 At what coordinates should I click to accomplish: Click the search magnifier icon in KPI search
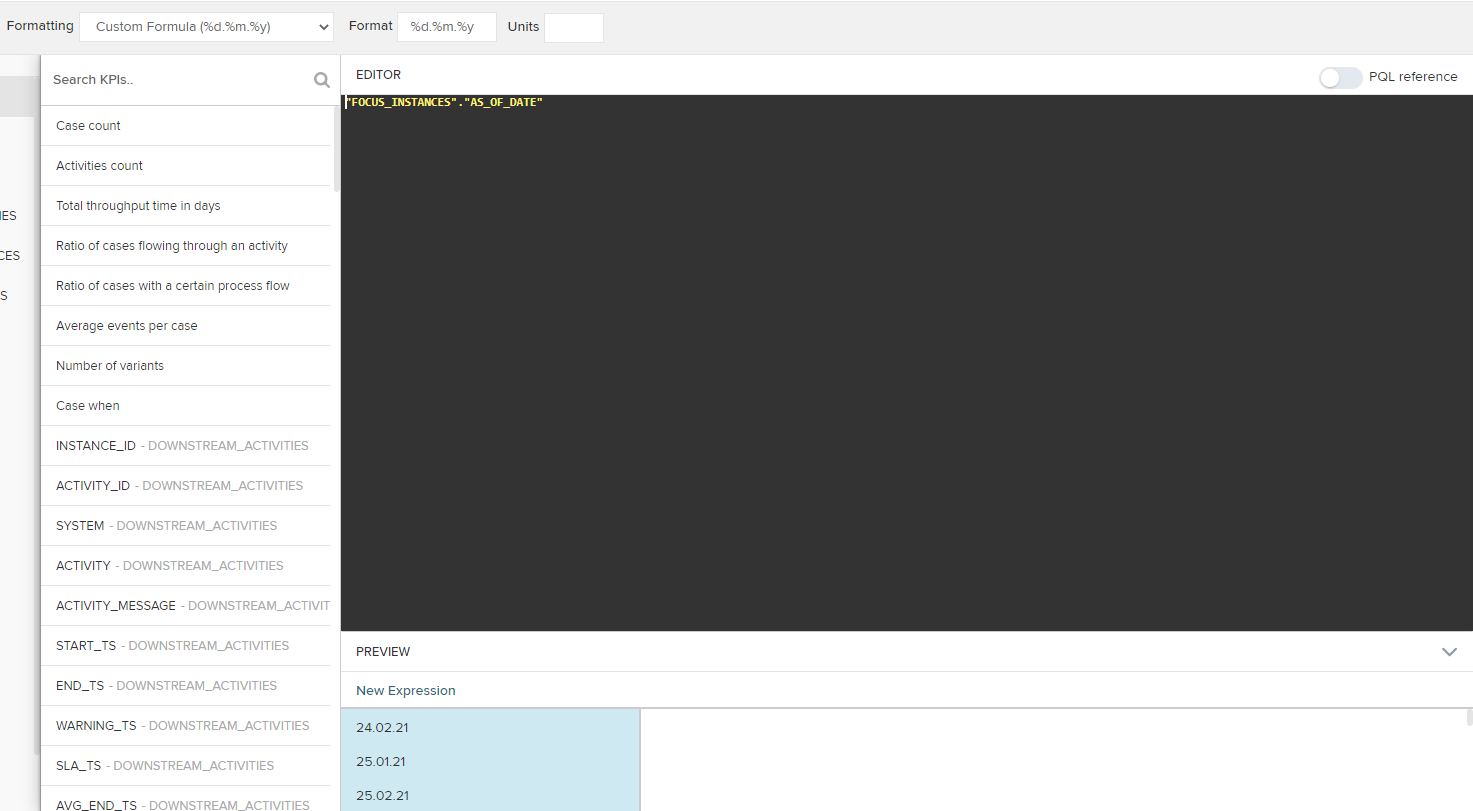point(322,80)
